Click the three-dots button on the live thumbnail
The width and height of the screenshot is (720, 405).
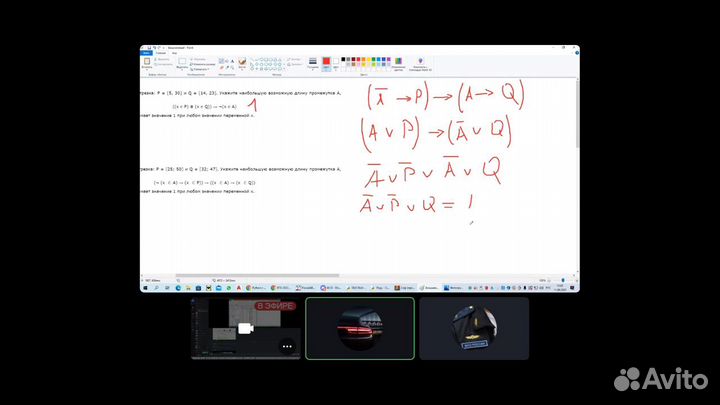(x=288, y=346)
